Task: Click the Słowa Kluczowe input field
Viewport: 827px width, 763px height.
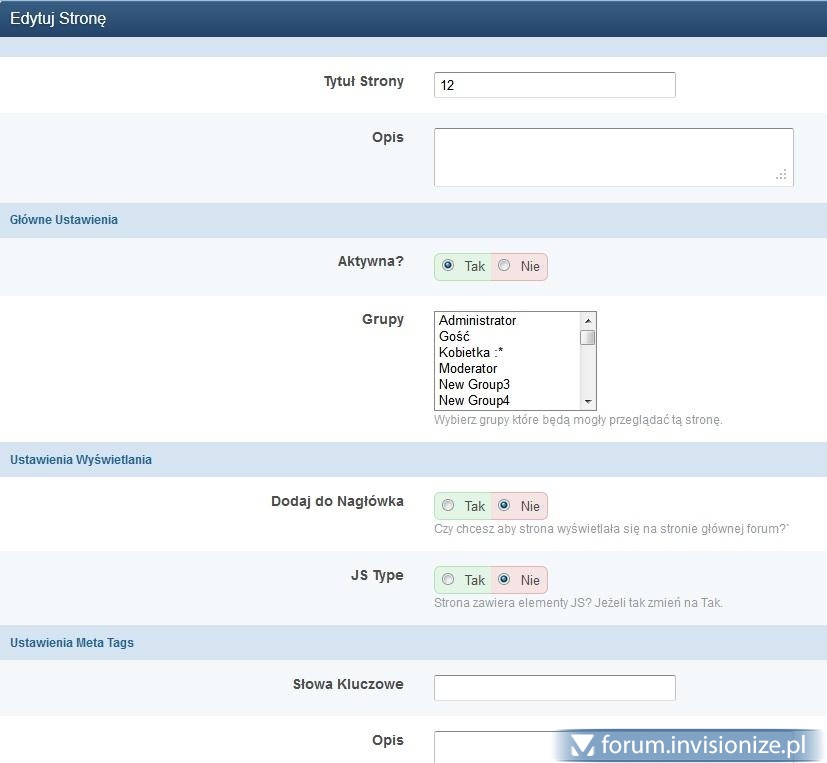Action: click(x=554, y=688)
